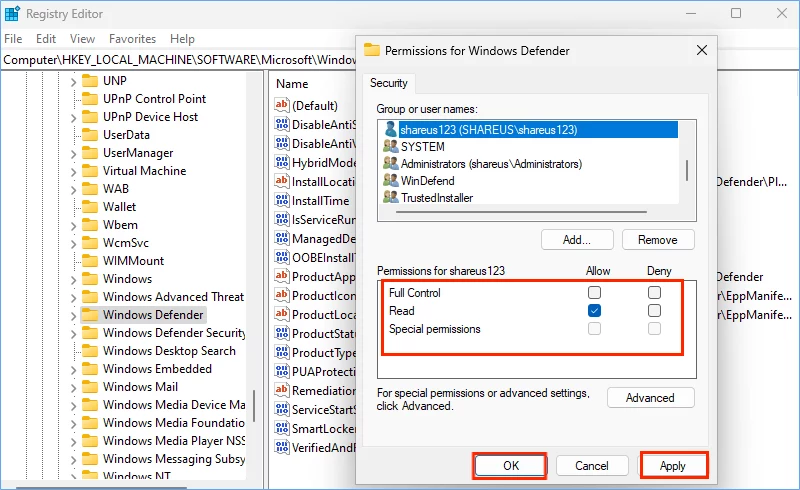
Task: Uncheck Allow for Read permission
Action: point(594,310)
